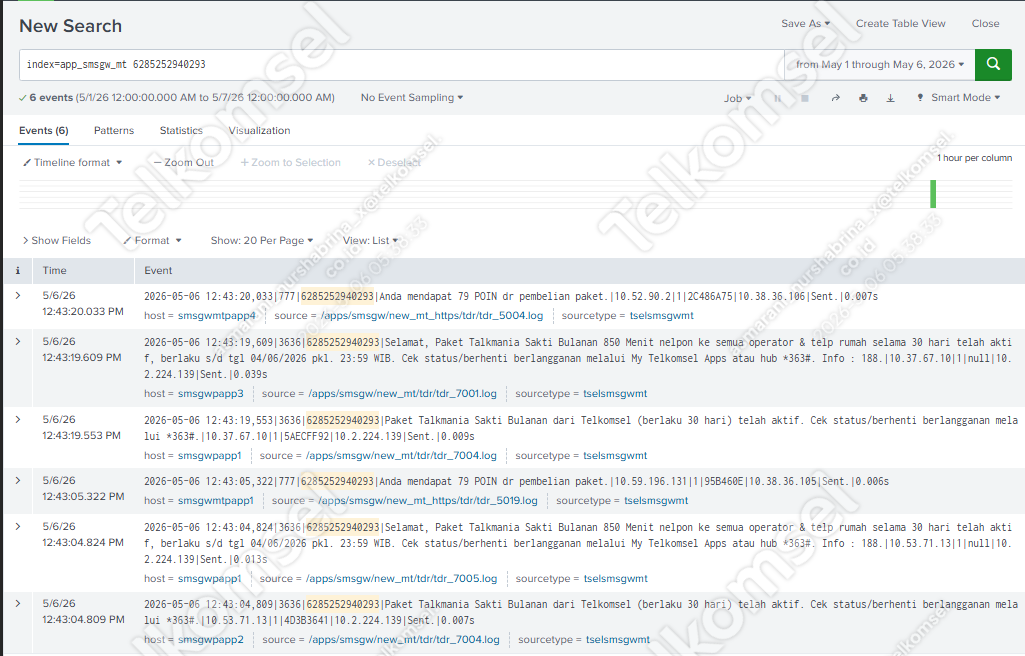Open the Job menu
This screenshot has height=656, width=1025.
coord(737,98)
